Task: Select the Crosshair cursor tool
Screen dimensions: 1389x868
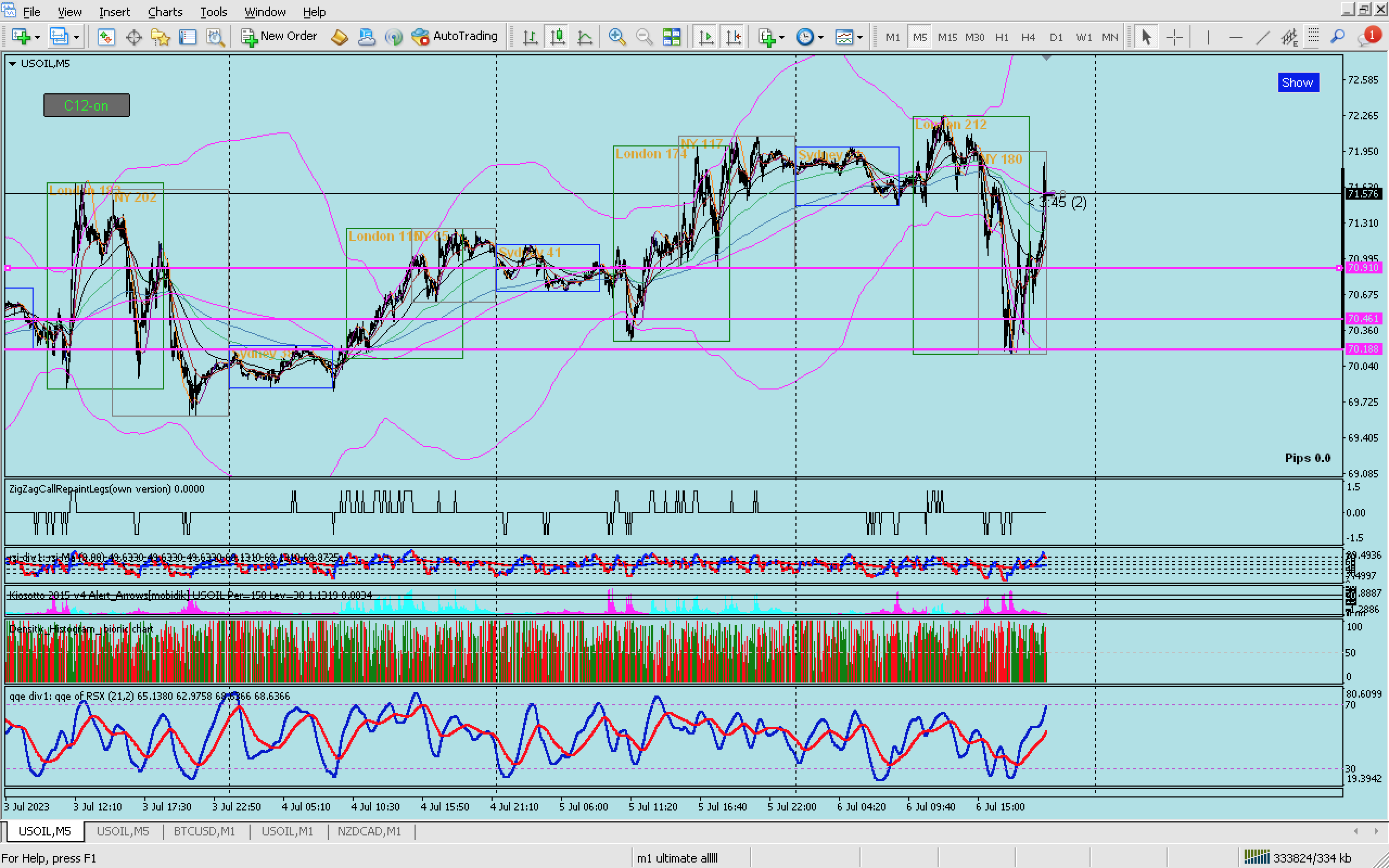Action: coord(1174,37)
